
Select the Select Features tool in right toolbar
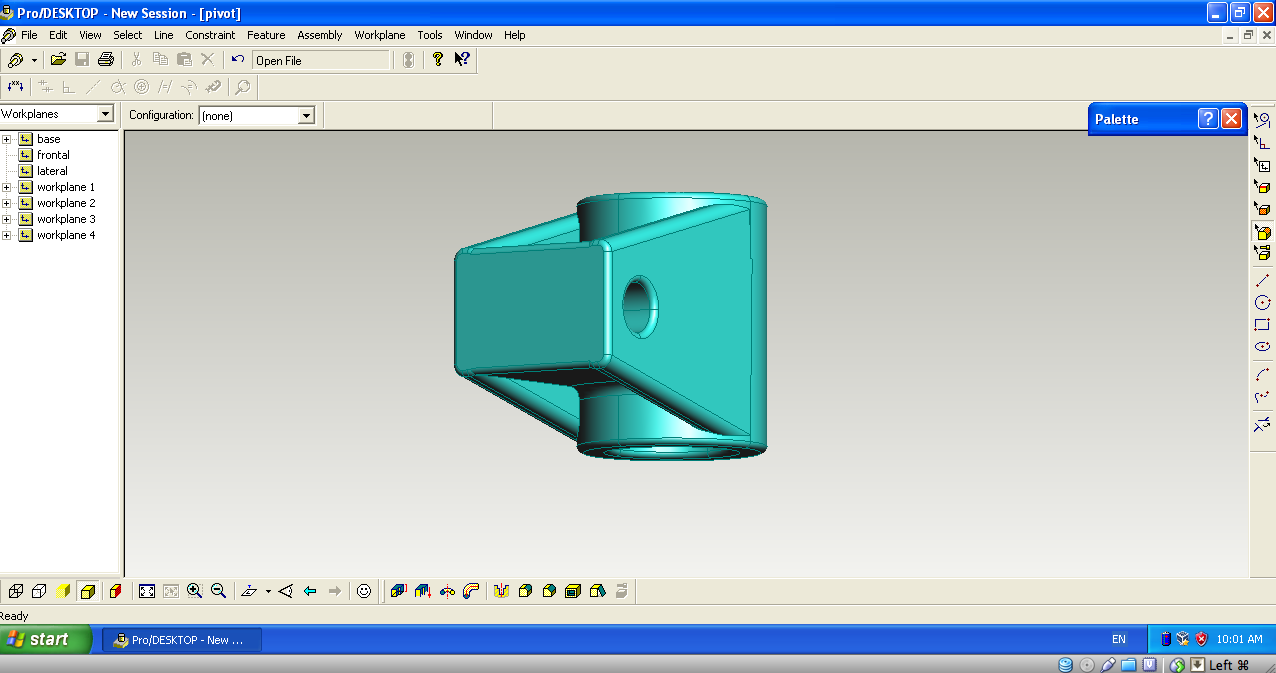(x=1262, y=232)
